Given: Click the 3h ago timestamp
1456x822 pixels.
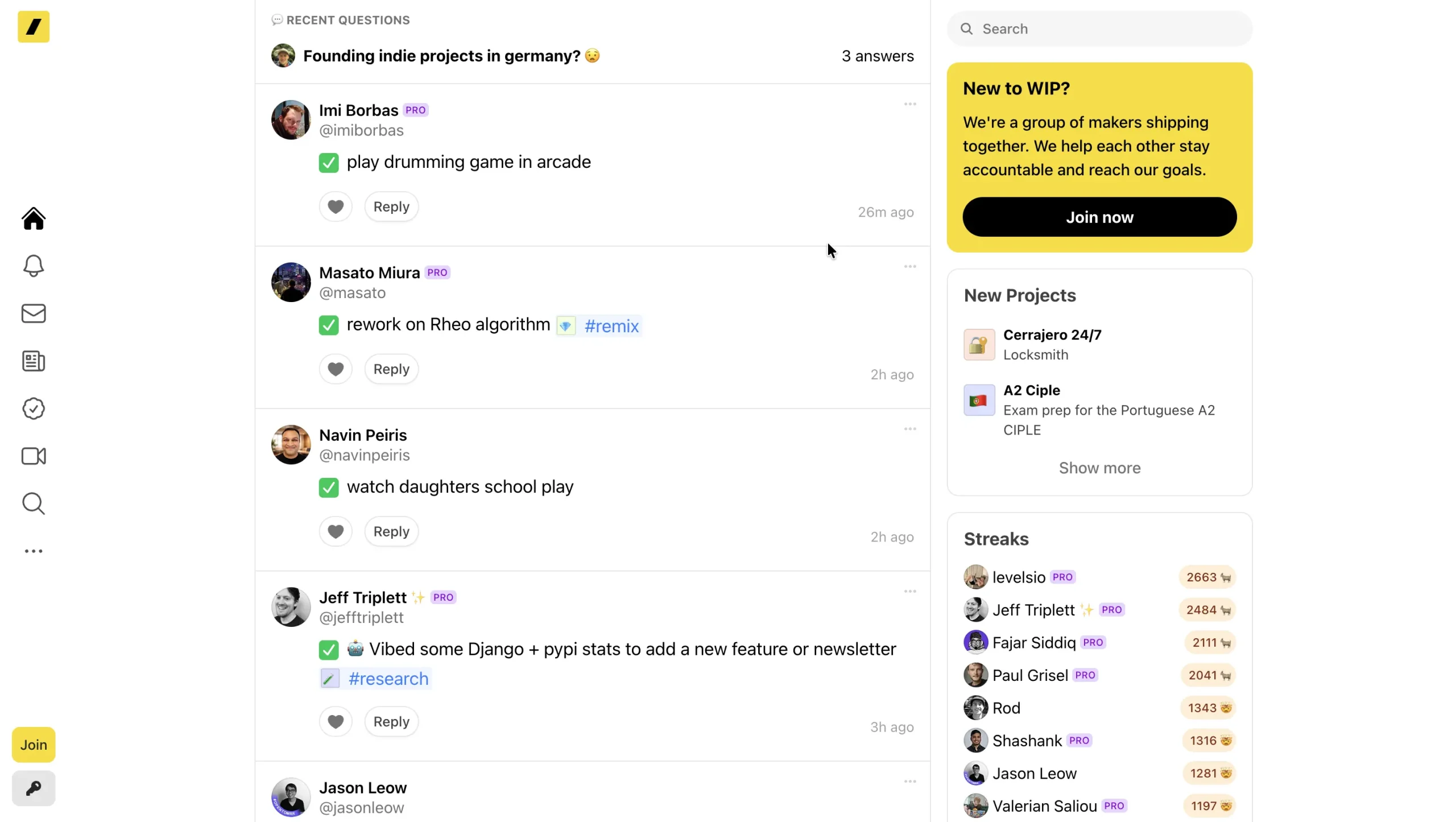Looking at the screenshot, I should click(x=892, y=728).
